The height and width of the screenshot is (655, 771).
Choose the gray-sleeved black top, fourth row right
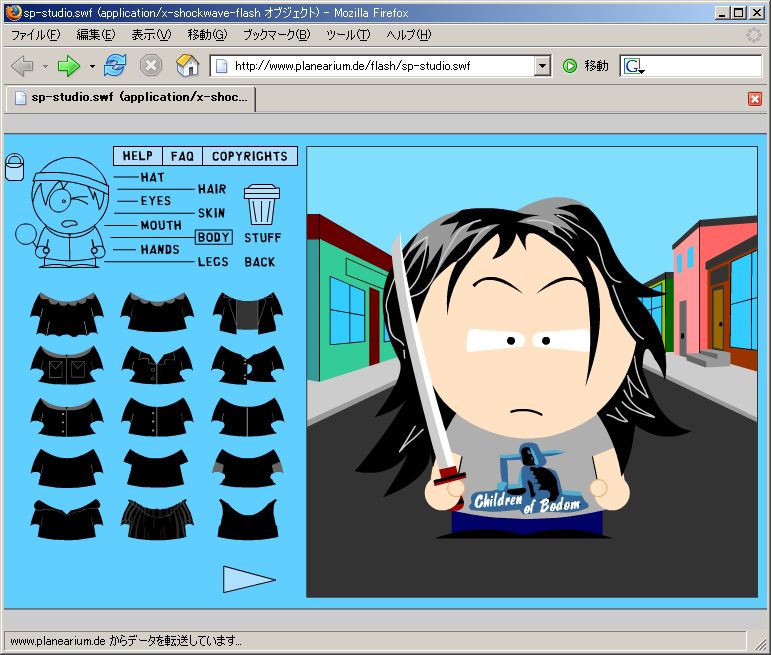pos(248,468)
